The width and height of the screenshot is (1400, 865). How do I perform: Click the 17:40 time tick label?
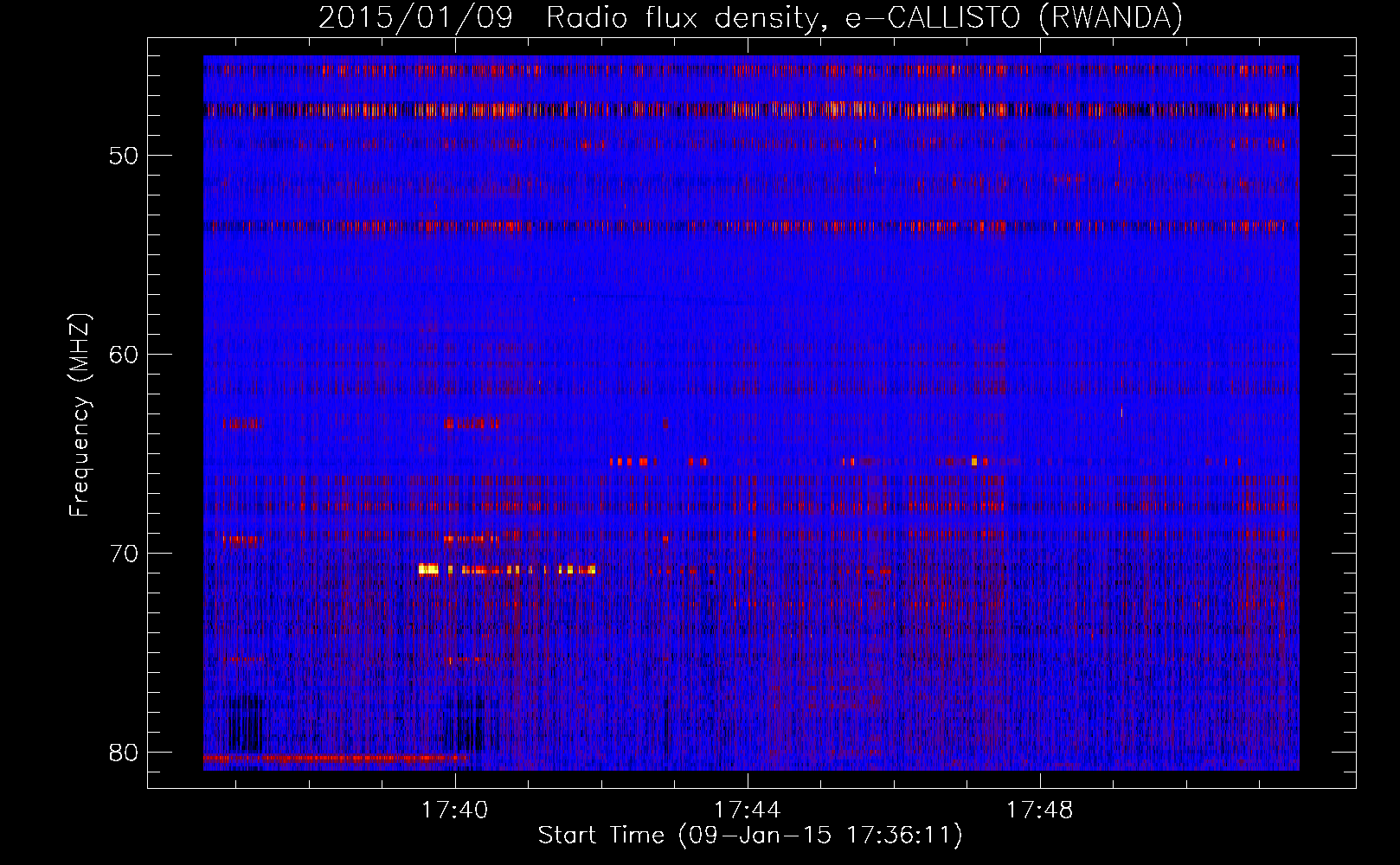coord(454,810)
